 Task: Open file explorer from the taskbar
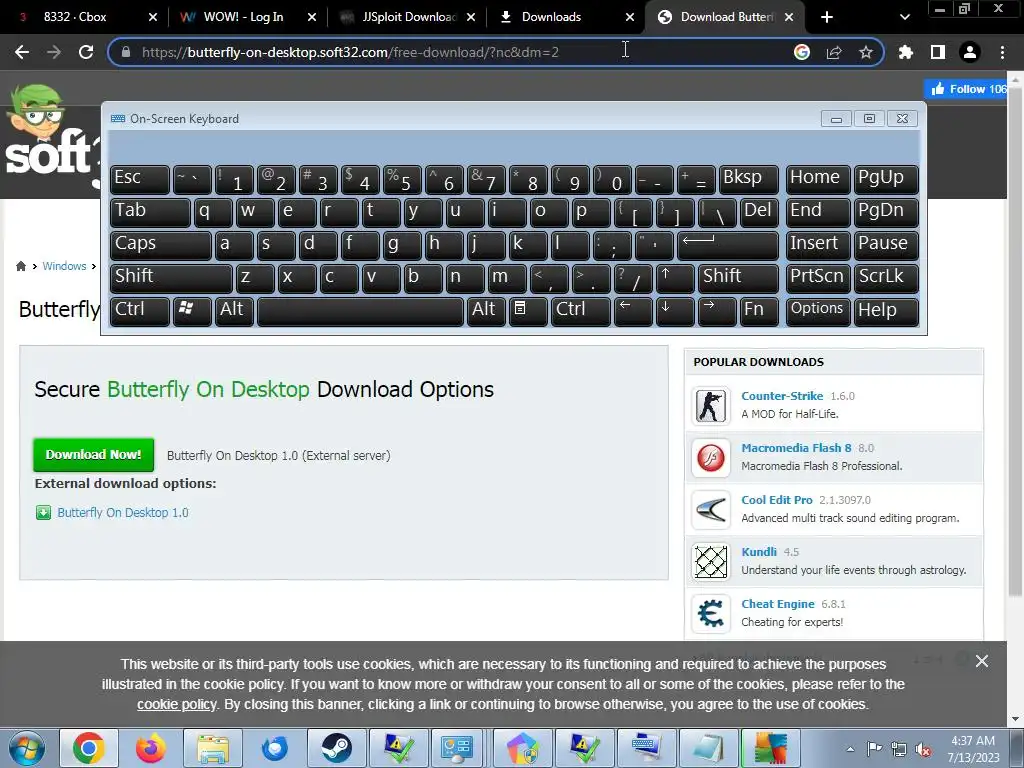[213, 748]
